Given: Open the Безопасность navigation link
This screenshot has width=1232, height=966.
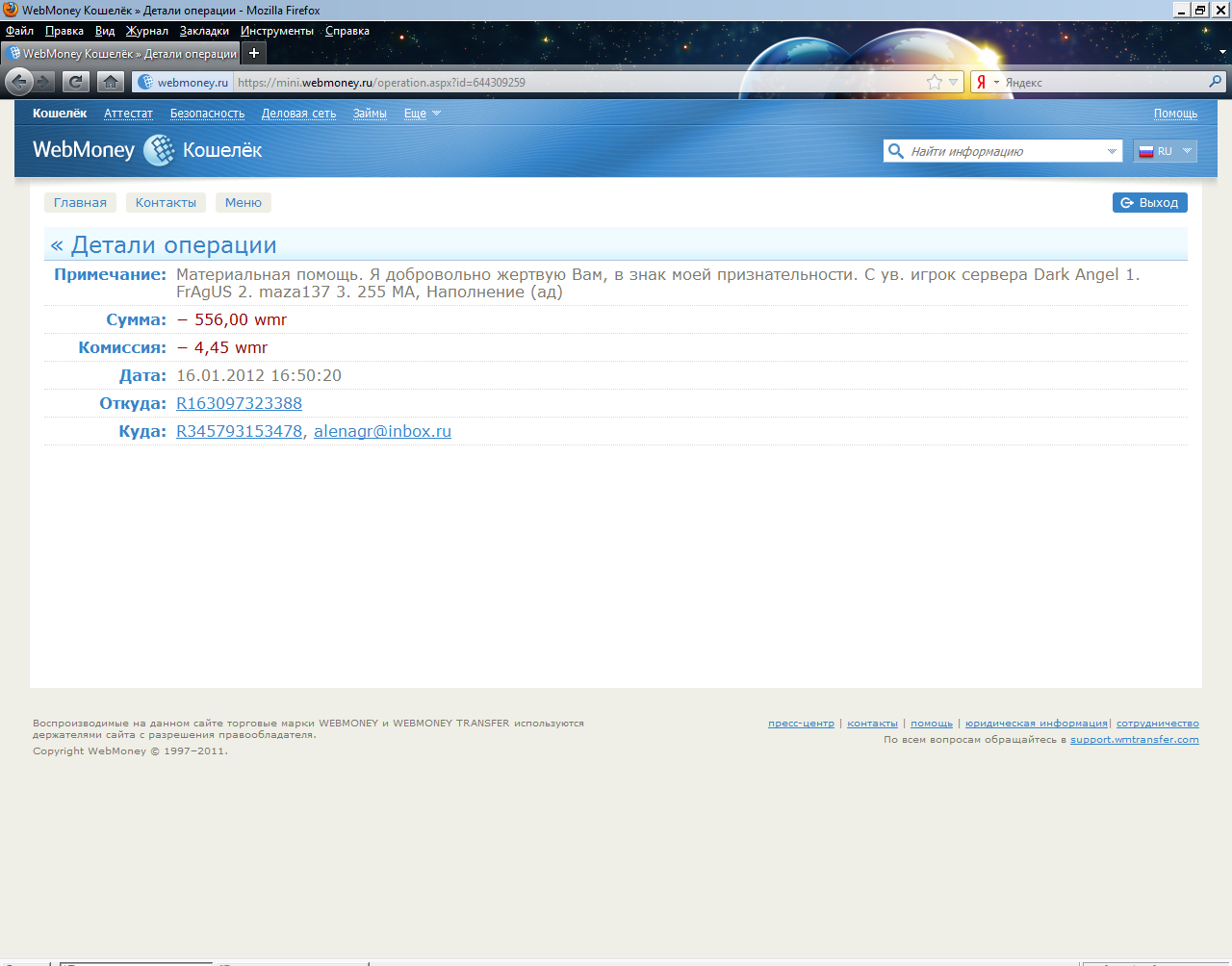Looking at the screenshot, I should pos(207,114).
